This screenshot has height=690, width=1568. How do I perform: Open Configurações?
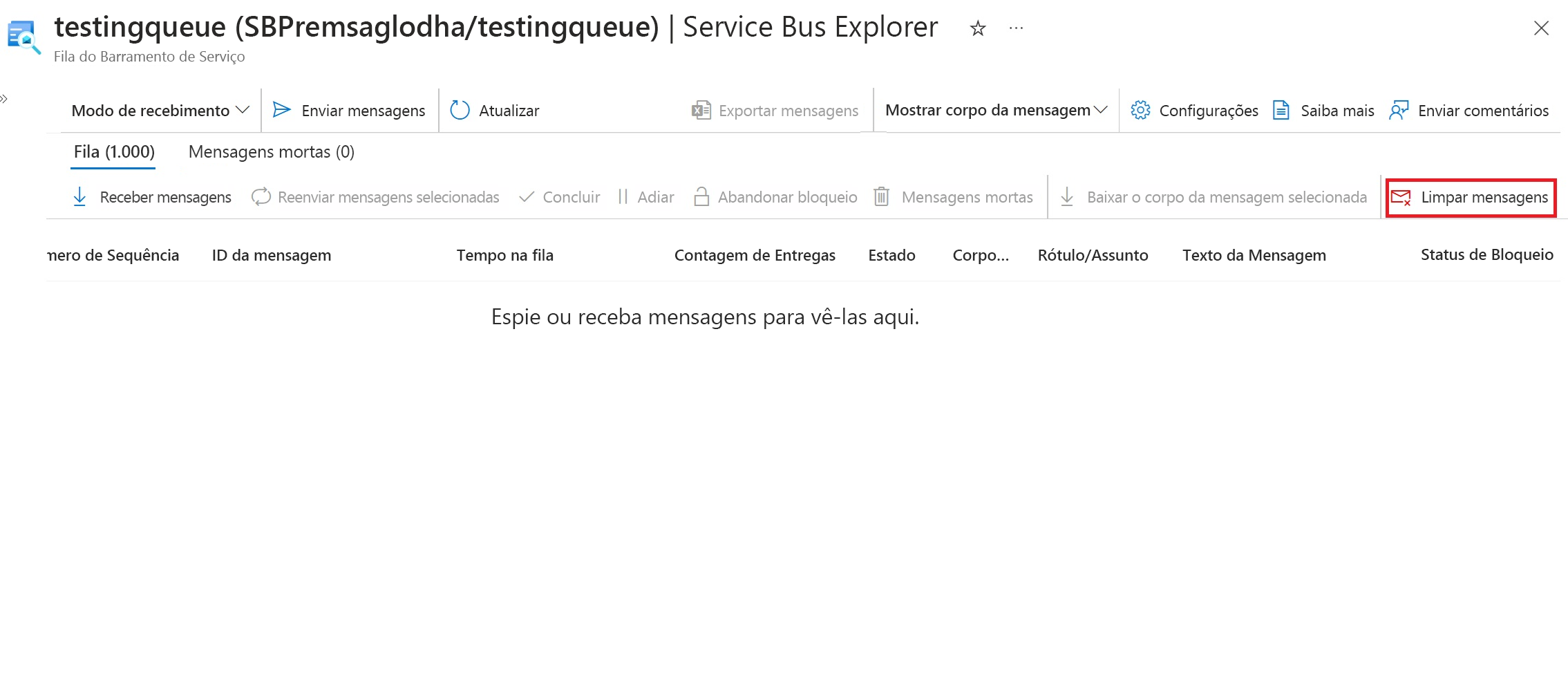point(1194,111)
